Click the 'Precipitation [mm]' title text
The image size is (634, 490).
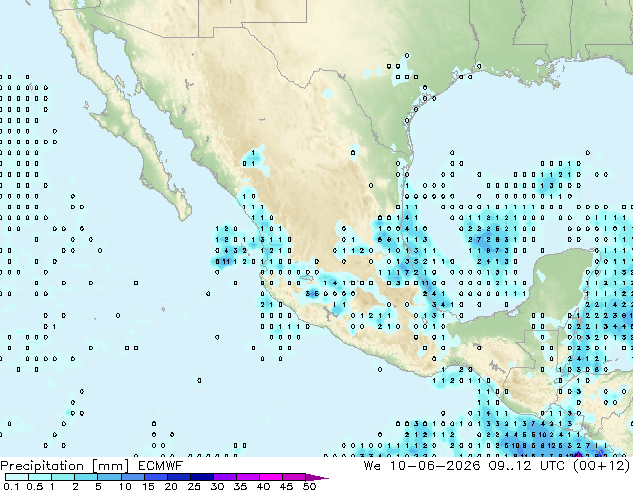click(64, 466)
